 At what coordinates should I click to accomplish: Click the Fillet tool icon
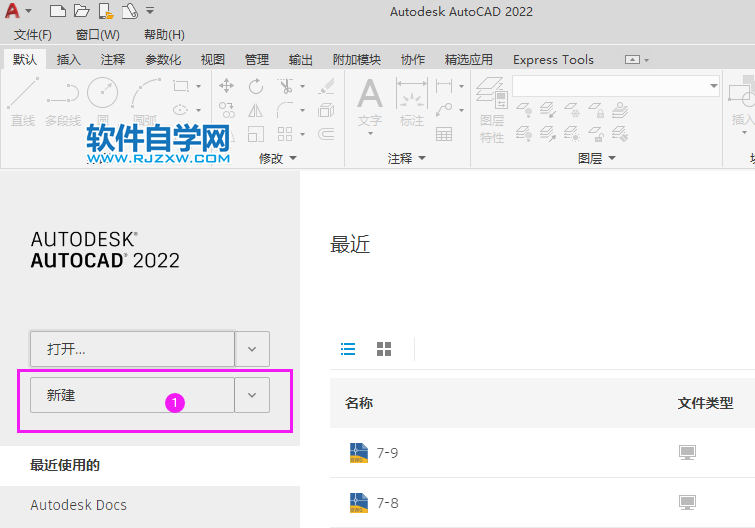point(286,110)
